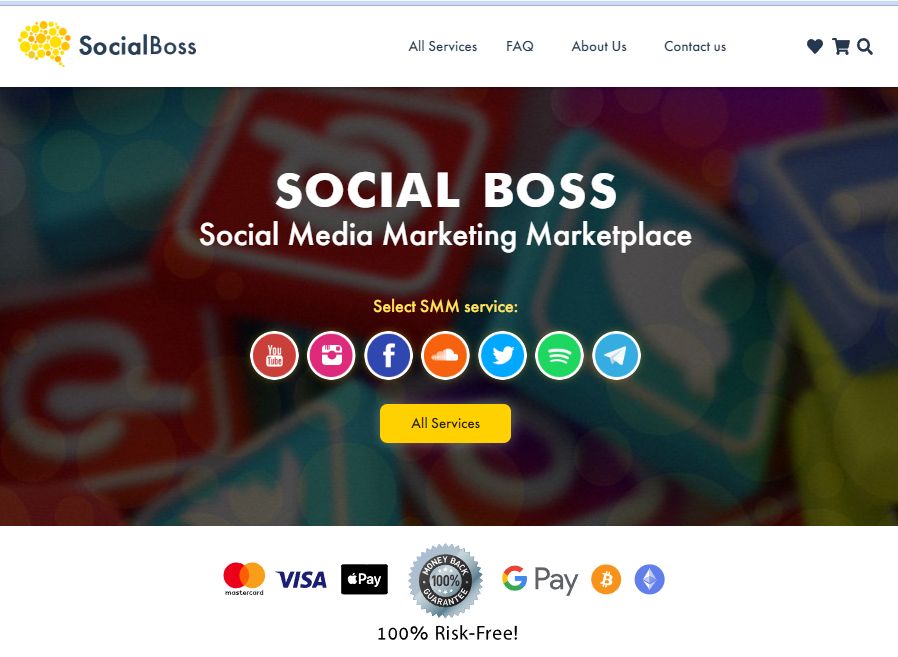898x657 pixels.
Task: Click the Apple Pay badge
Action: pyautogui.click(x=364, y=579)
